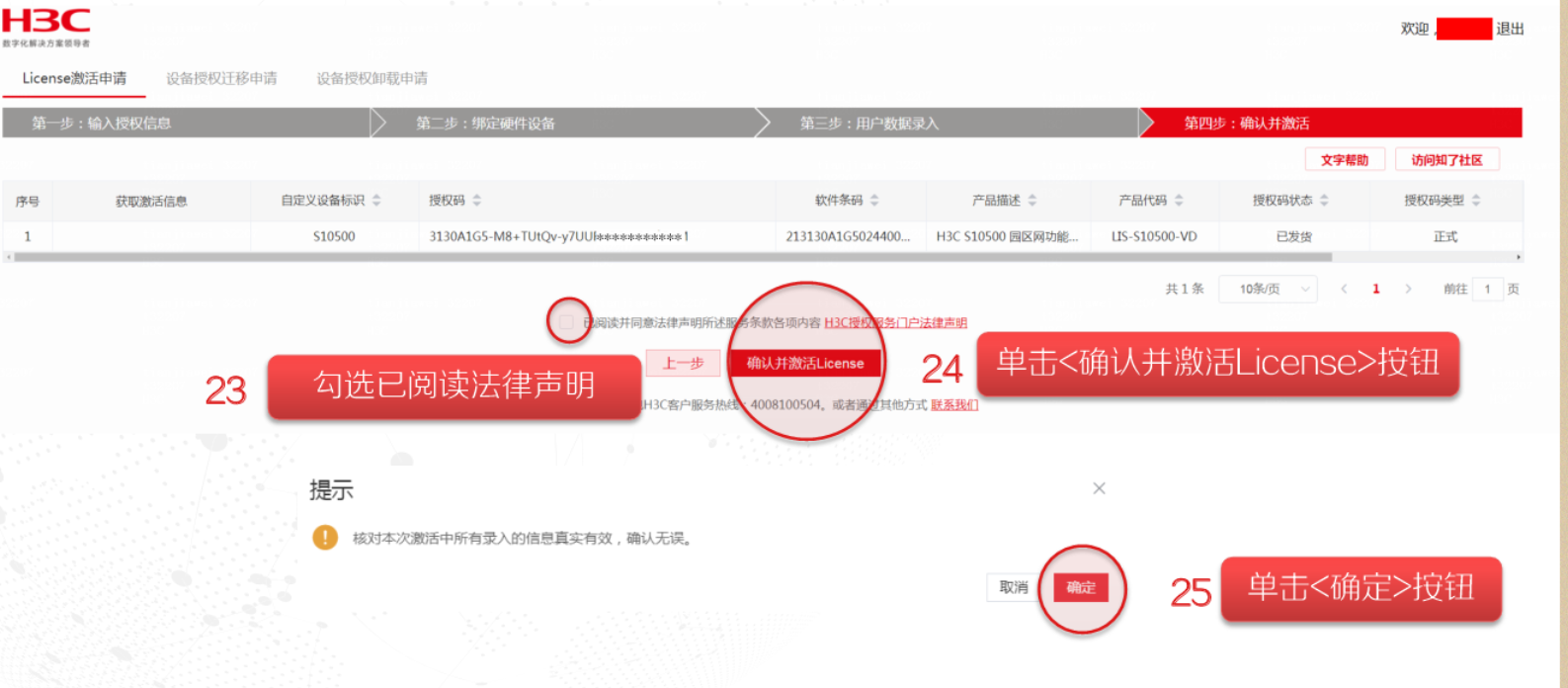
Task: Click the 前往 page number input
Action: pyautogui.click(x=1487, y=289)
